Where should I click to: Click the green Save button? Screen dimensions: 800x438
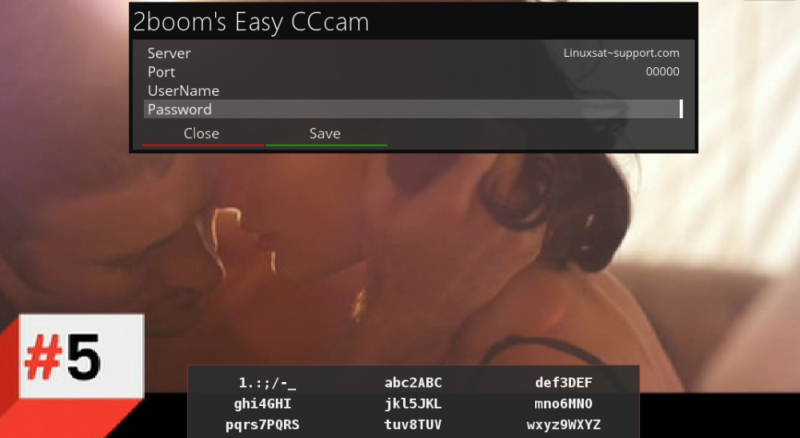[326, 135]
